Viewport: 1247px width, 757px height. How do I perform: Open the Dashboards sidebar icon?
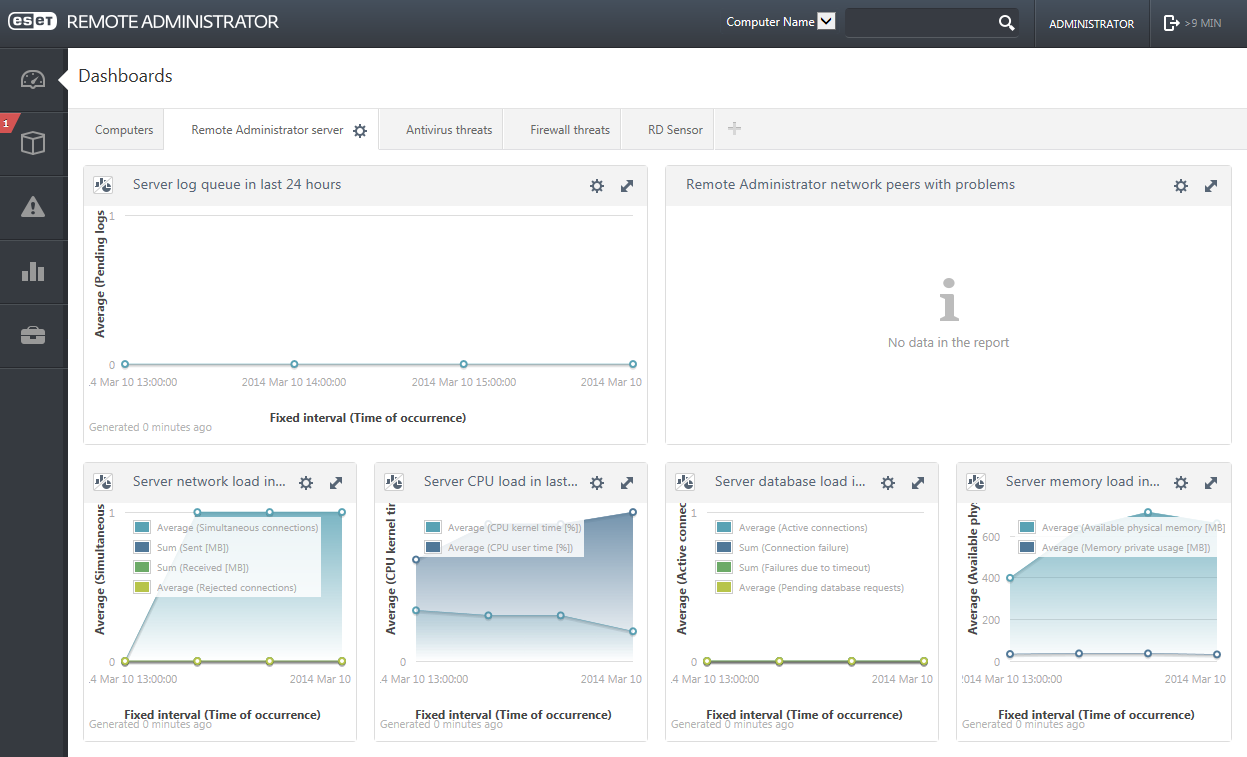[x=33, y=79]
